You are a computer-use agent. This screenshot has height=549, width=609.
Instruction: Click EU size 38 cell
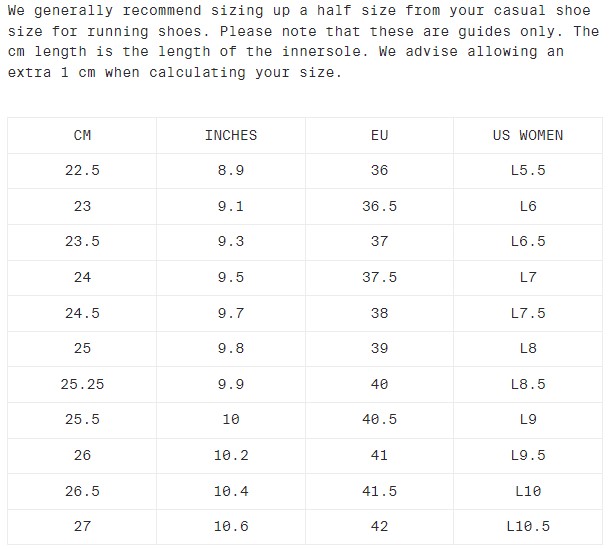click(x=379, y=313)
